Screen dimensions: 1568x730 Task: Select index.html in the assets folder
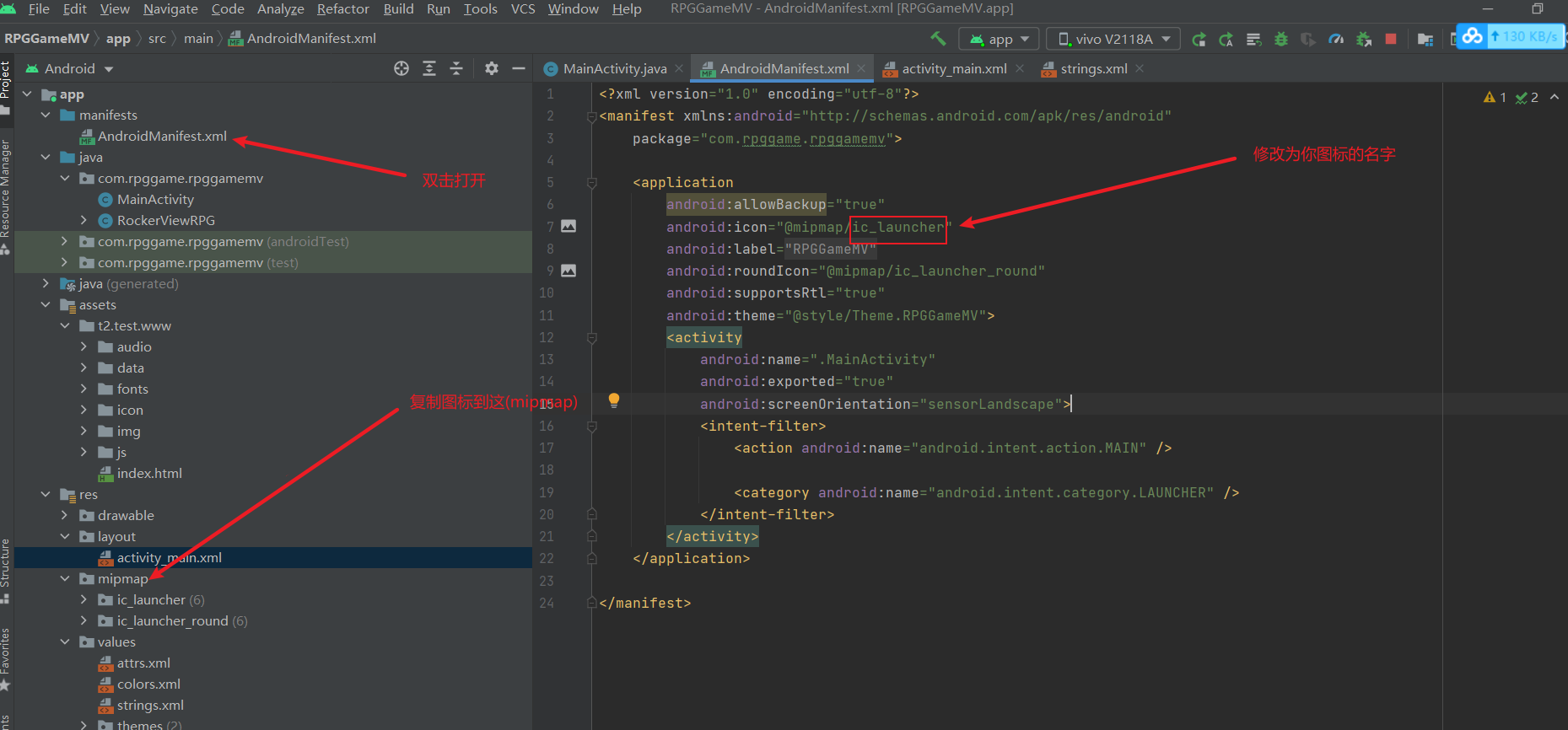149,473
